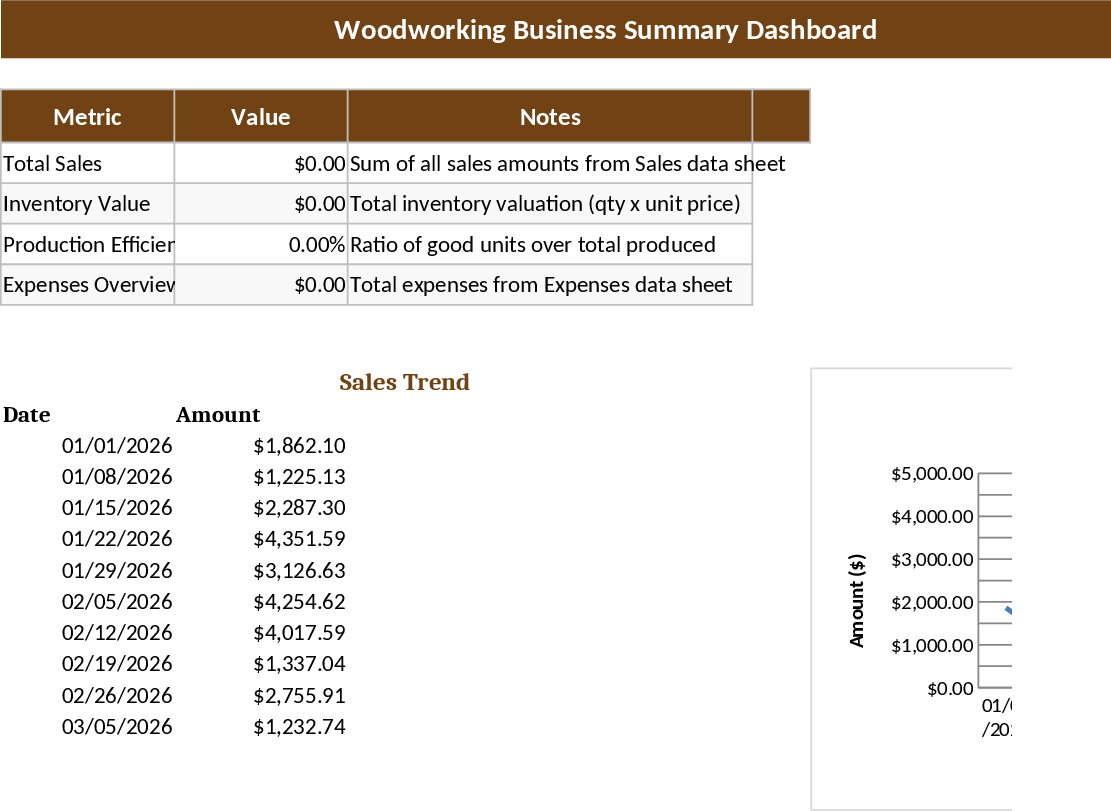
Task: Select the Sales Trend title text
Action: pyautogui.click(x=404, y=381)
